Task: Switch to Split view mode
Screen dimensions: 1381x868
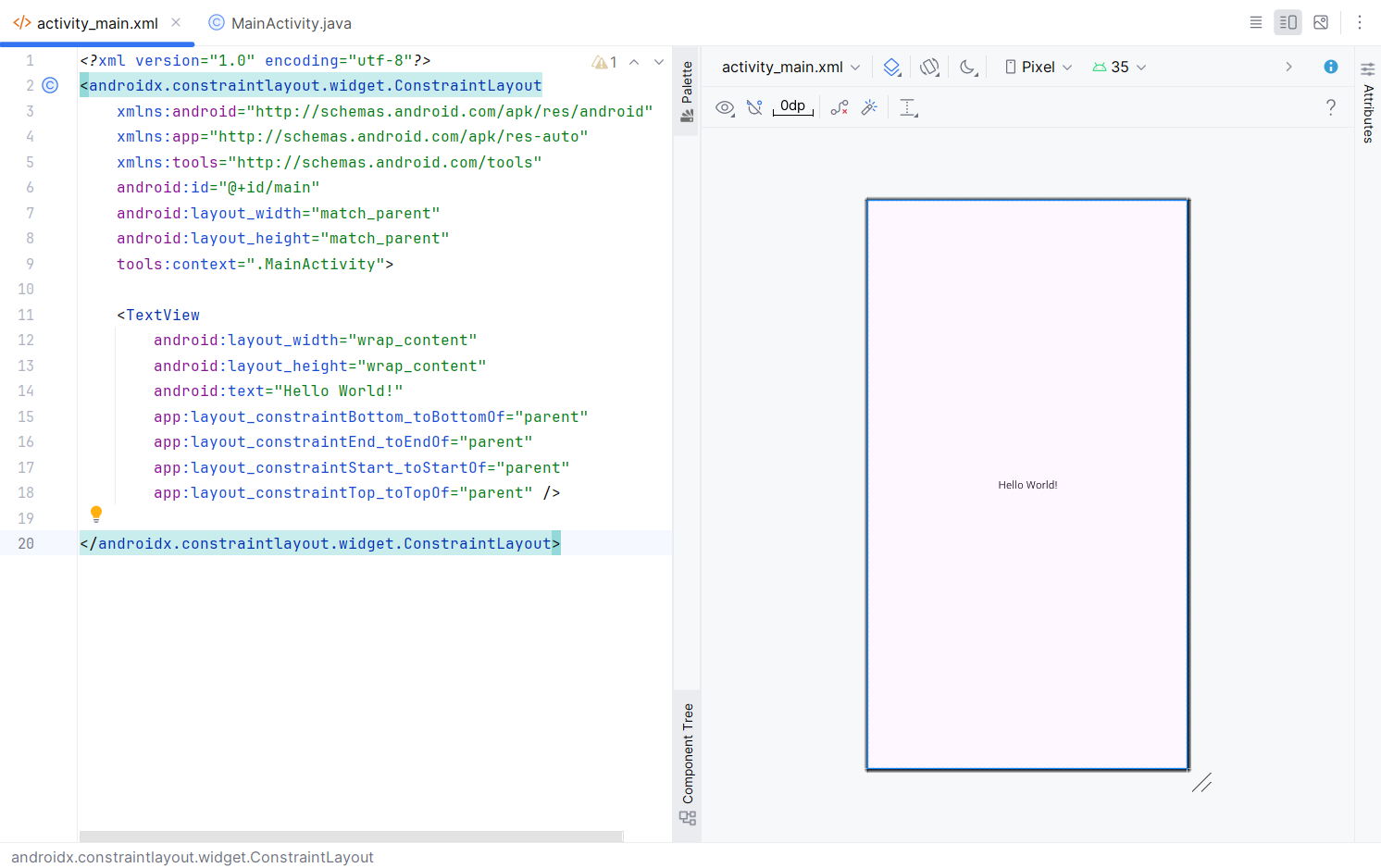Action: [x=1288, y=22]
